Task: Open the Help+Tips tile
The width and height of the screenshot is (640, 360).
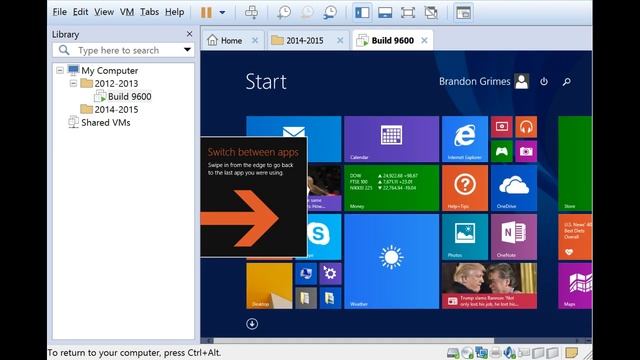Action: pyautogui.click(x=465, y=188)
